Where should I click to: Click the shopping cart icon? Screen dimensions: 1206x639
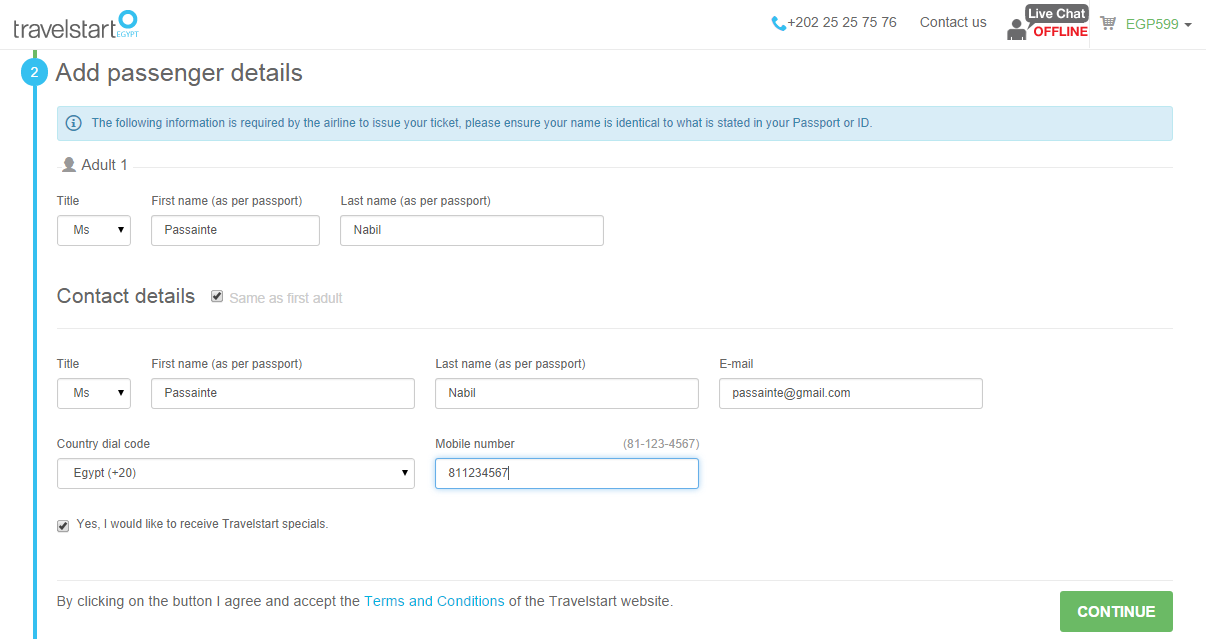pos(1108,23)
